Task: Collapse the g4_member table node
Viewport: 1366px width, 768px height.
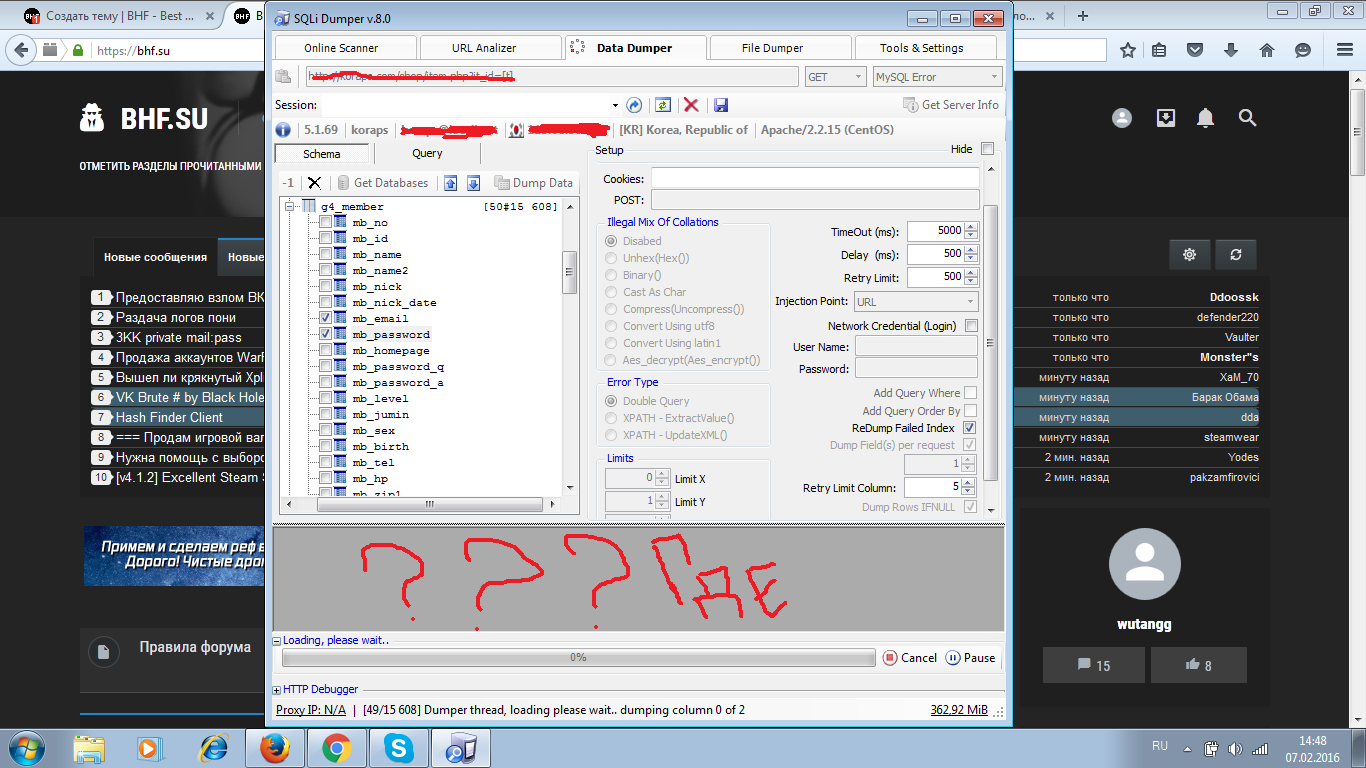Action: [x=291, y=206]
